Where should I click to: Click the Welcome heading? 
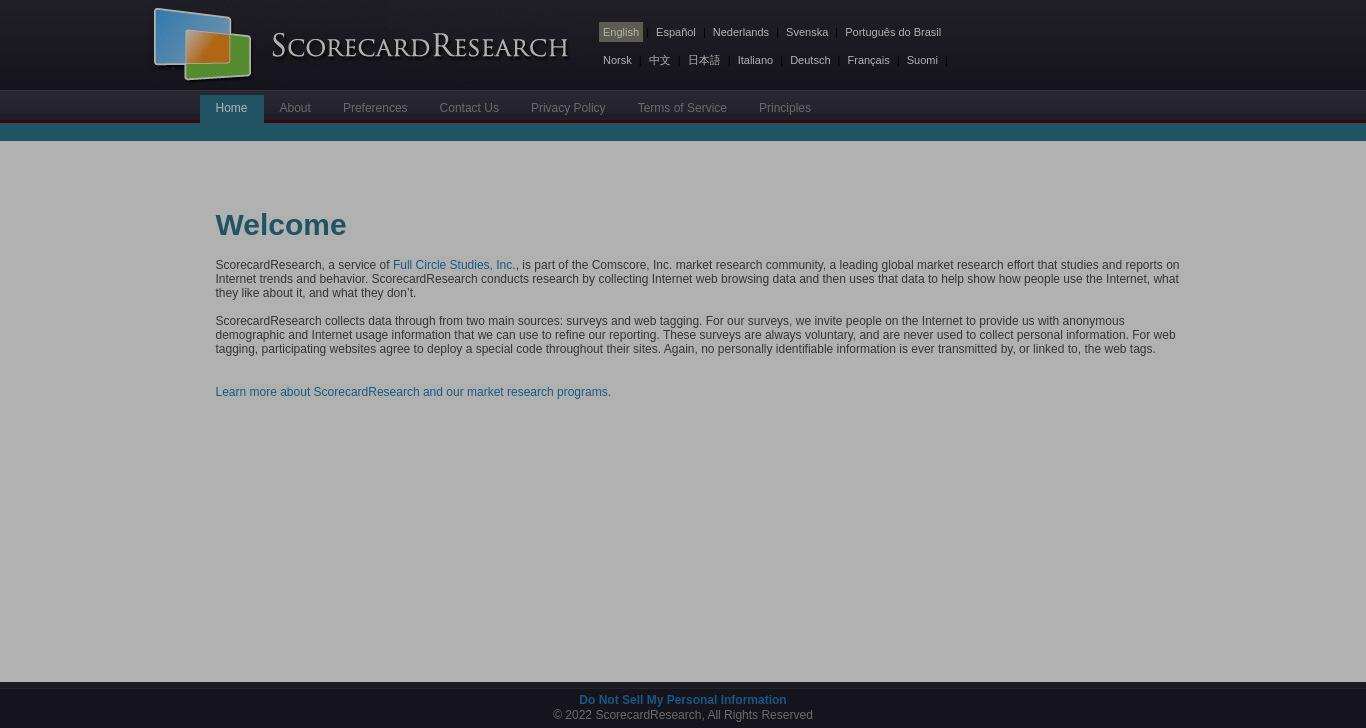(281, 225)
